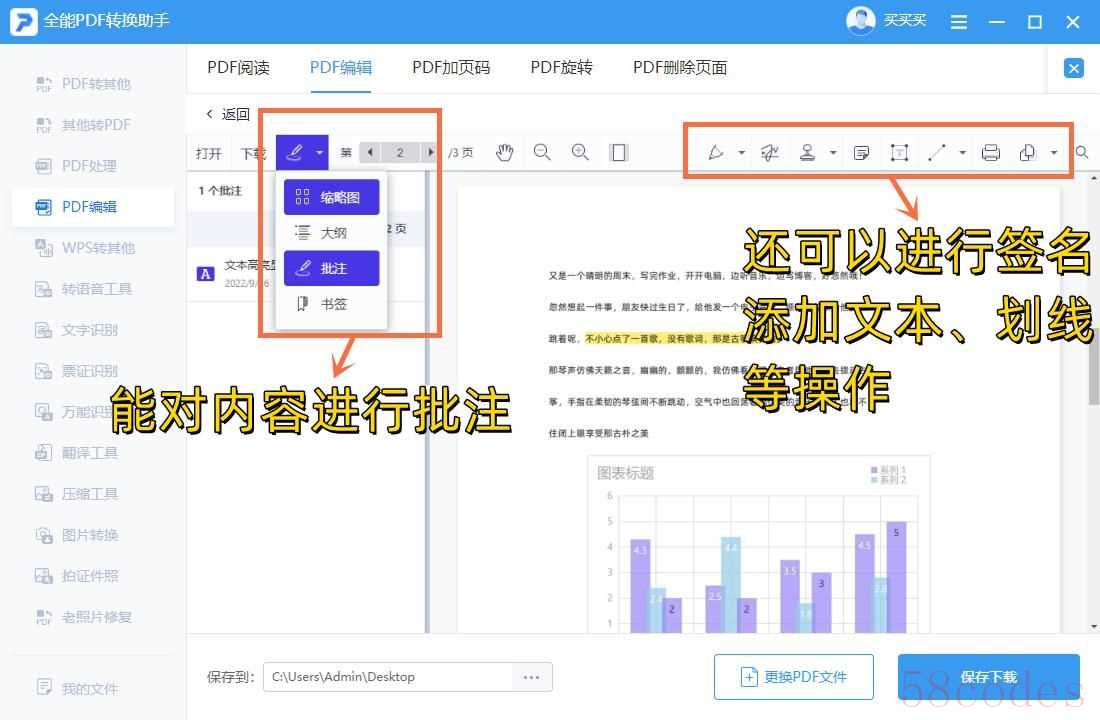Image resolution: width=1100 pixels, height=720 pixels.
Task: Choose 书签 from the panel menu
Action: coord(332,304)
